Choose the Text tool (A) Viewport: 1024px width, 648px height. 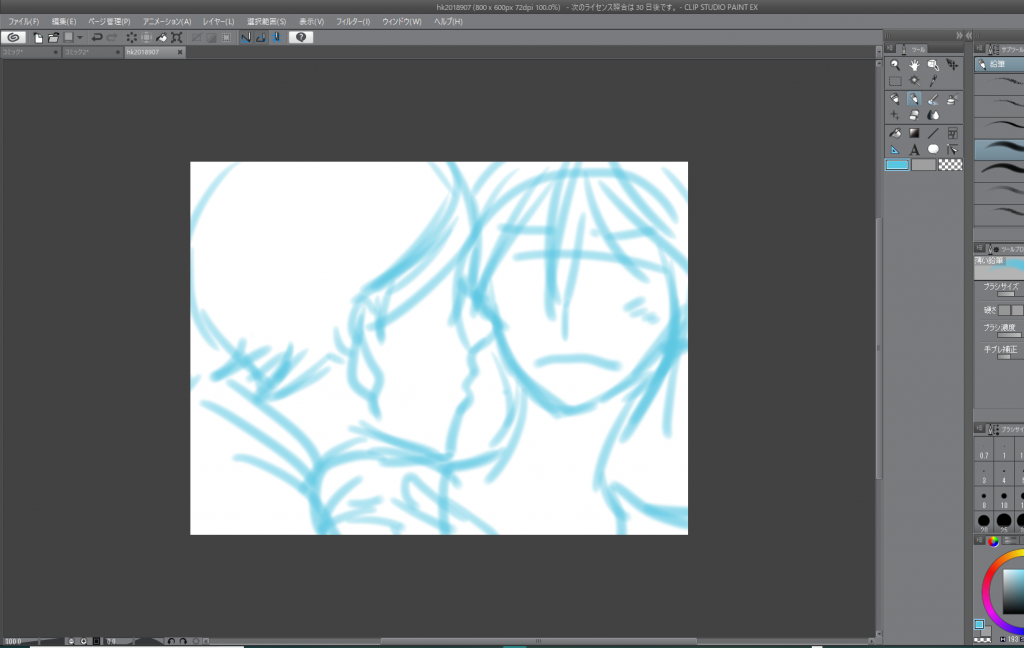coord(914,149)
